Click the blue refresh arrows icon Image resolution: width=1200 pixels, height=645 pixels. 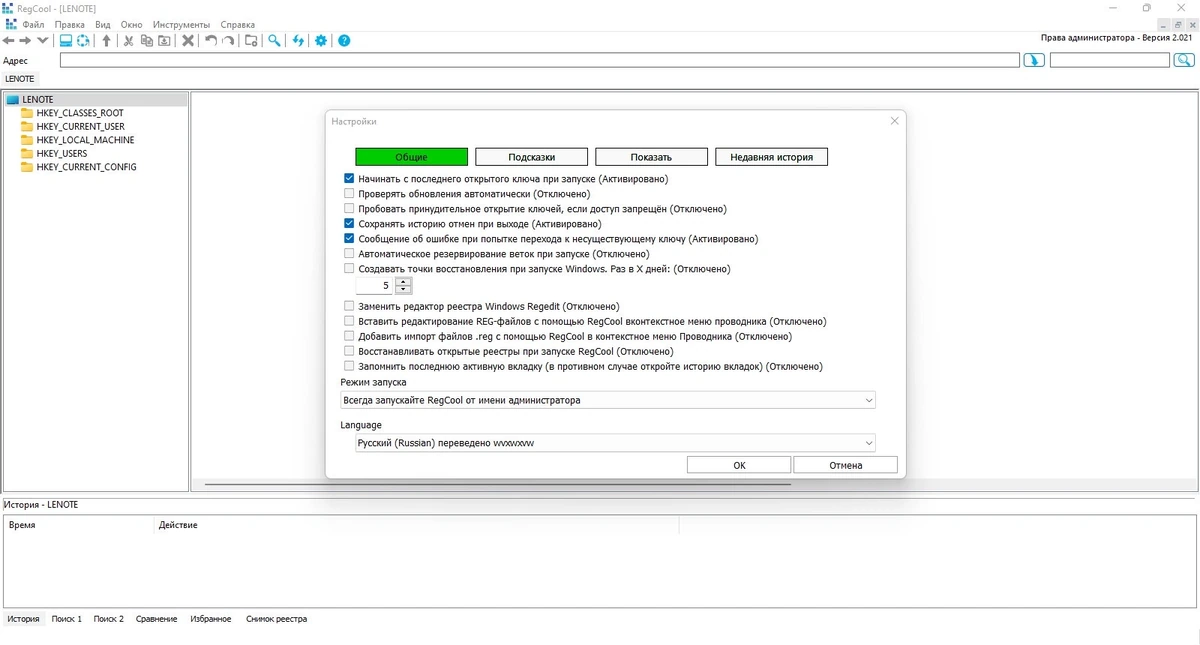click(298, 41)
